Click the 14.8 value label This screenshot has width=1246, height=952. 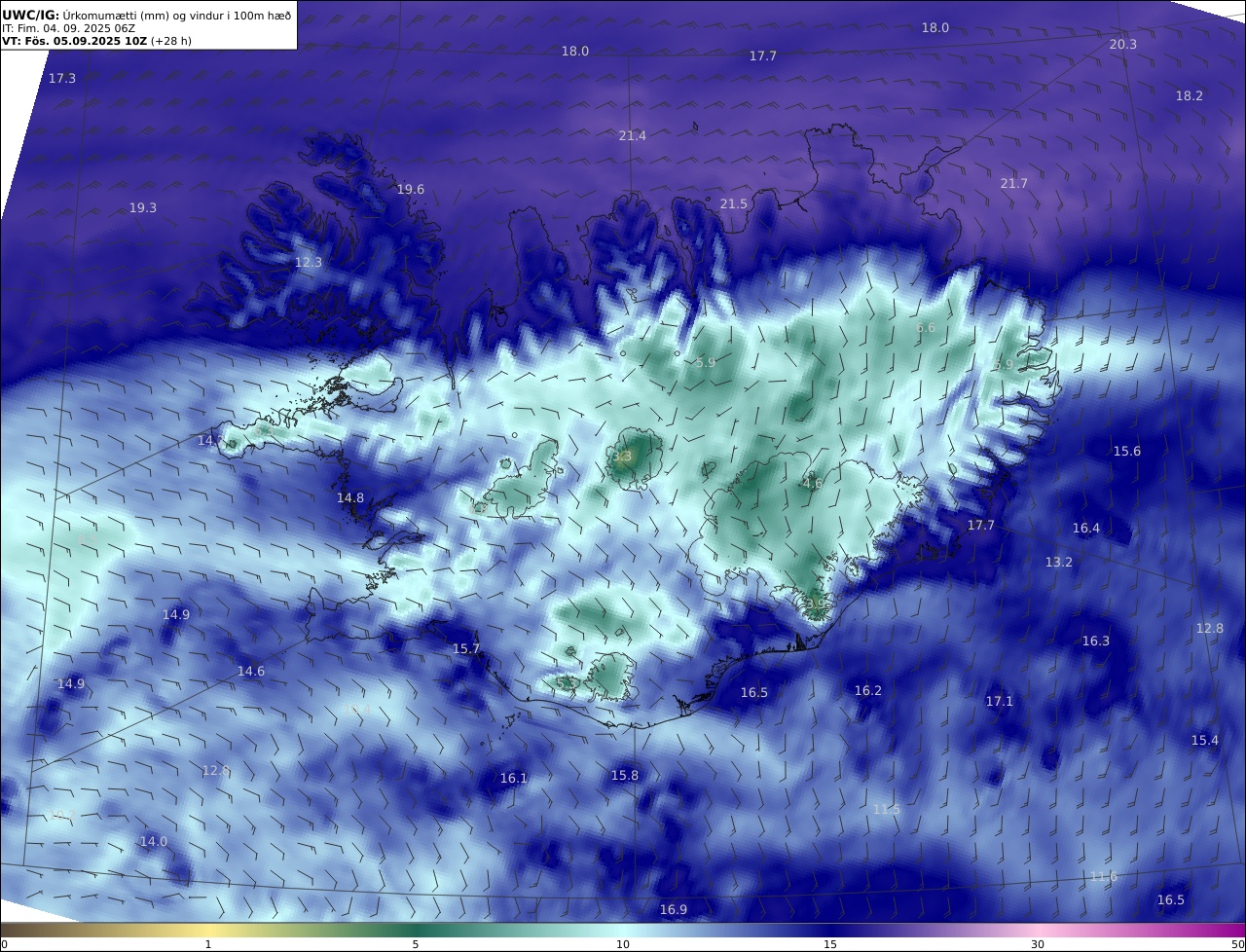click(350, 497)
